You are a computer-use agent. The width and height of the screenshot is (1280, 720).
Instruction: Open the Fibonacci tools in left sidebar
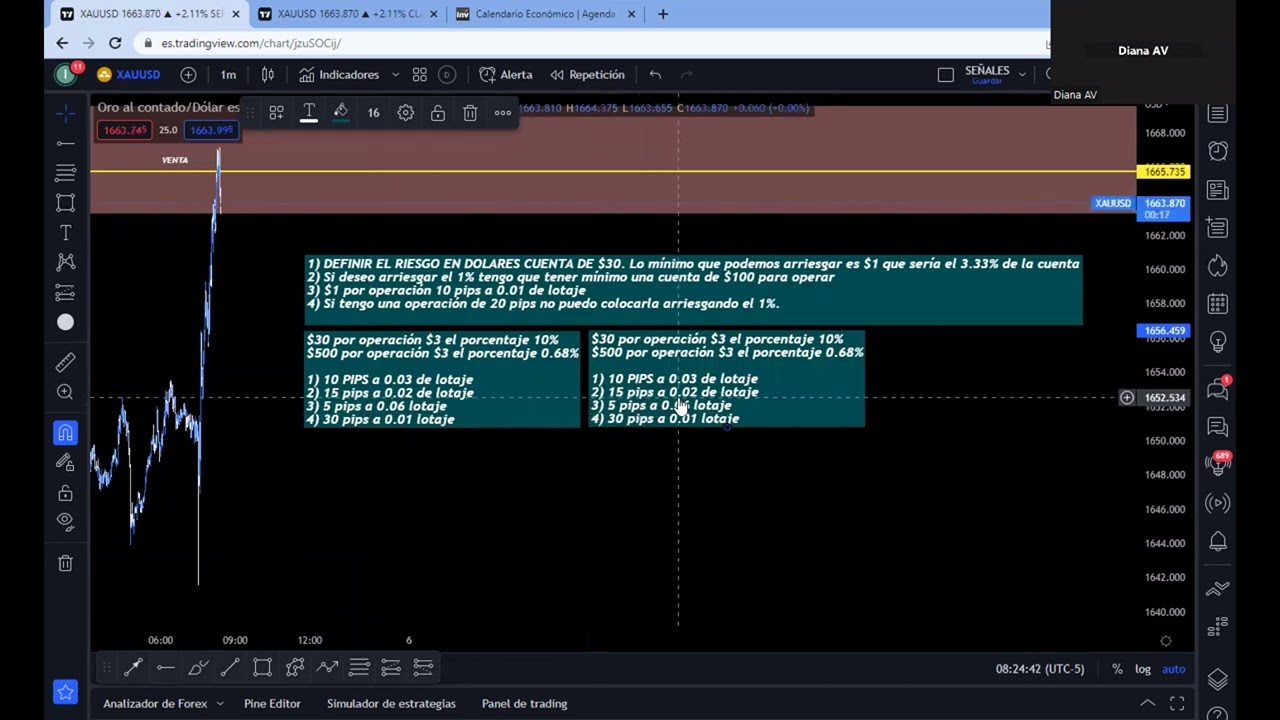[66, 173]
